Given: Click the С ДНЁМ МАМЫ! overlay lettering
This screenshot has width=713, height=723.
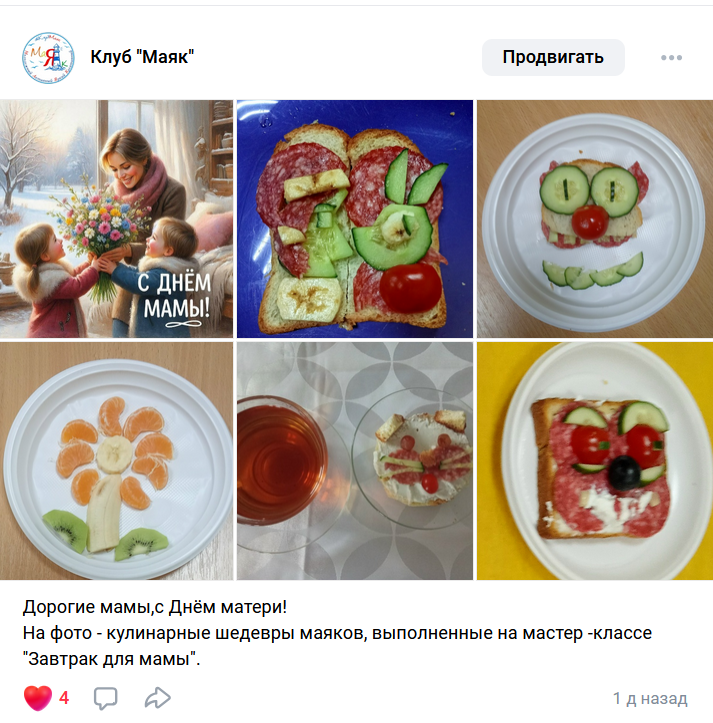Looking at the screenshot, I should [x=175, y=297].
